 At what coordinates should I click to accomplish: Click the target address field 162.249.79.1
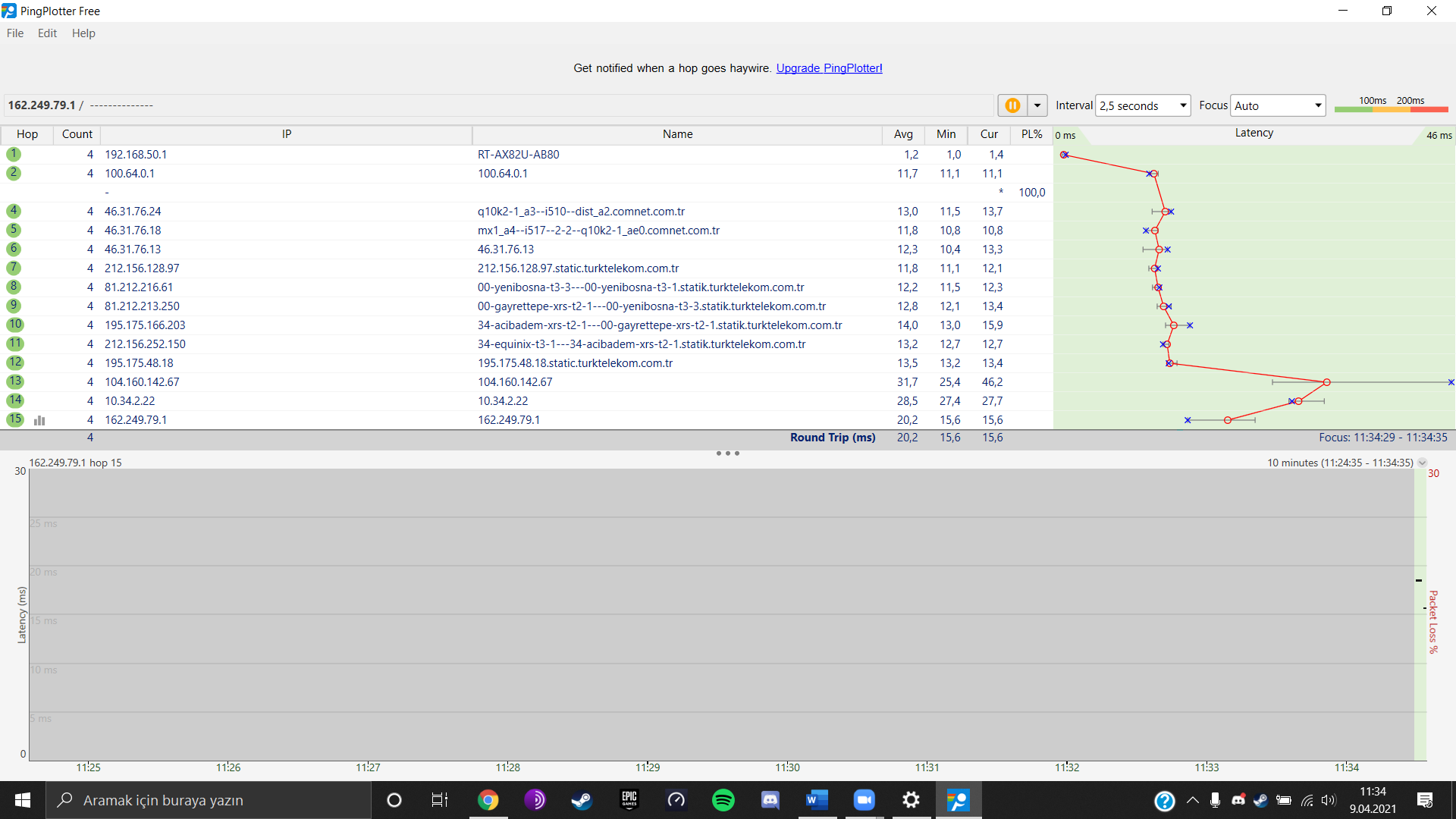[x=42, y=105]
